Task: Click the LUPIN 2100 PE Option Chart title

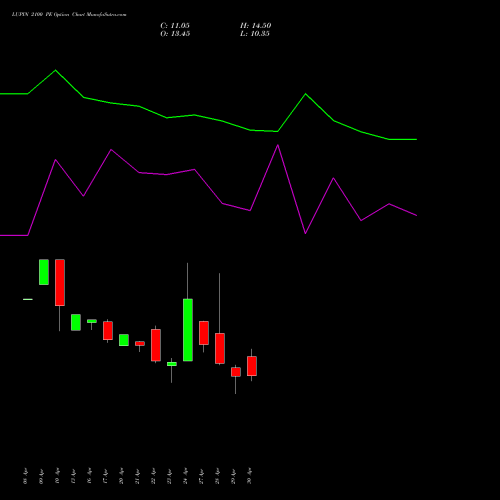Action: coord(69,15)
